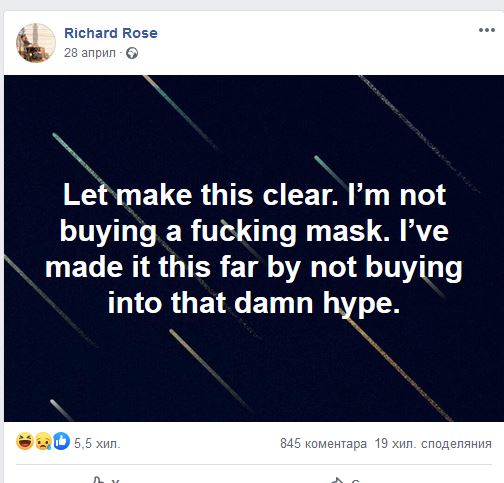View the 19 хил. споделяния shares
The width and height of the screenshot is (504, 483).
coord(433,444)
